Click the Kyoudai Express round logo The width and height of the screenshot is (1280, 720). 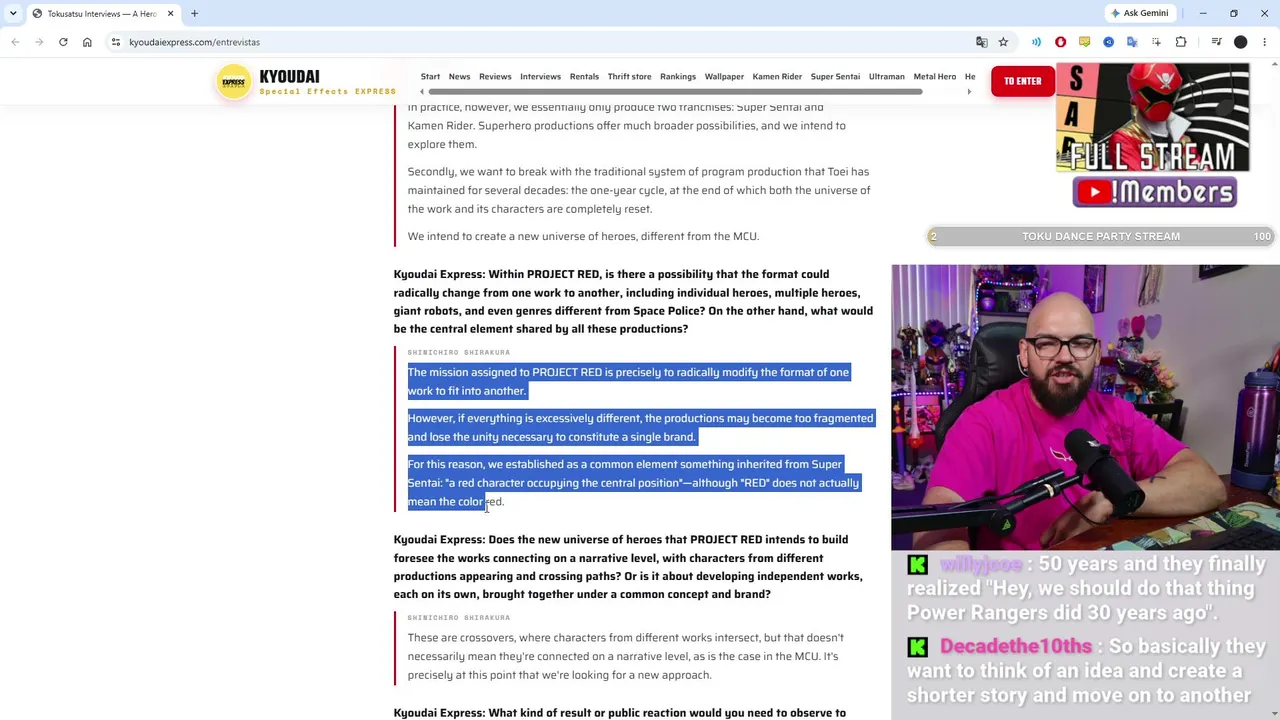click(x=233, y=82)
